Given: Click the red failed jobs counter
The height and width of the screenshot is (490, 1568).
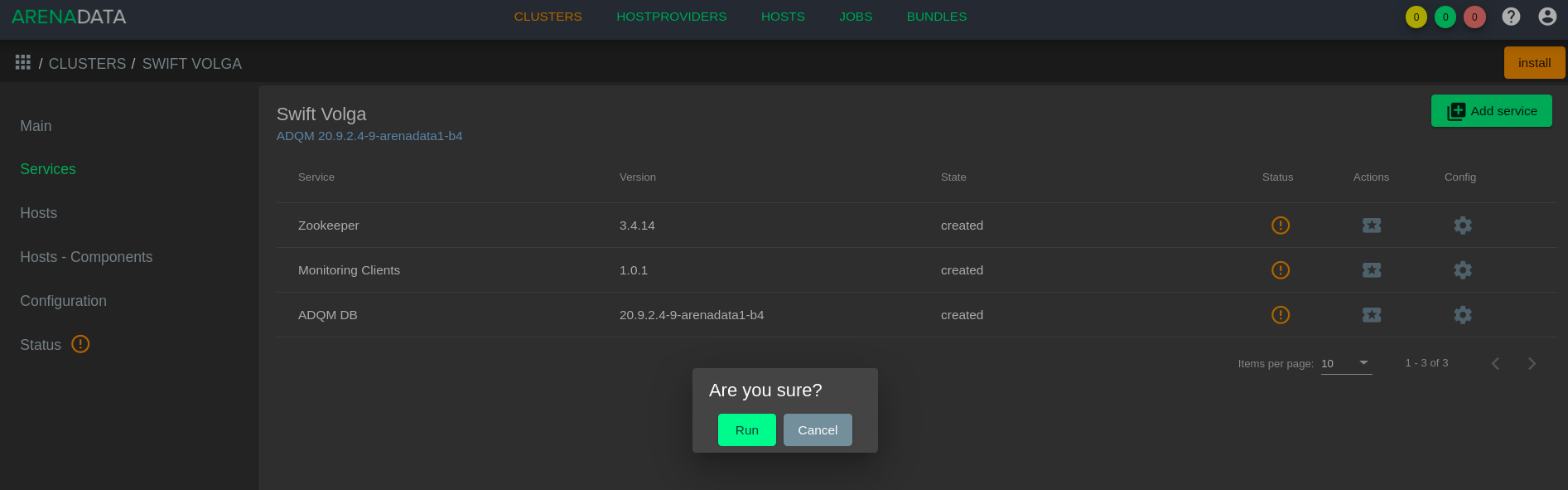Looking at the screenshot, I should click(x=1474, y=17).
